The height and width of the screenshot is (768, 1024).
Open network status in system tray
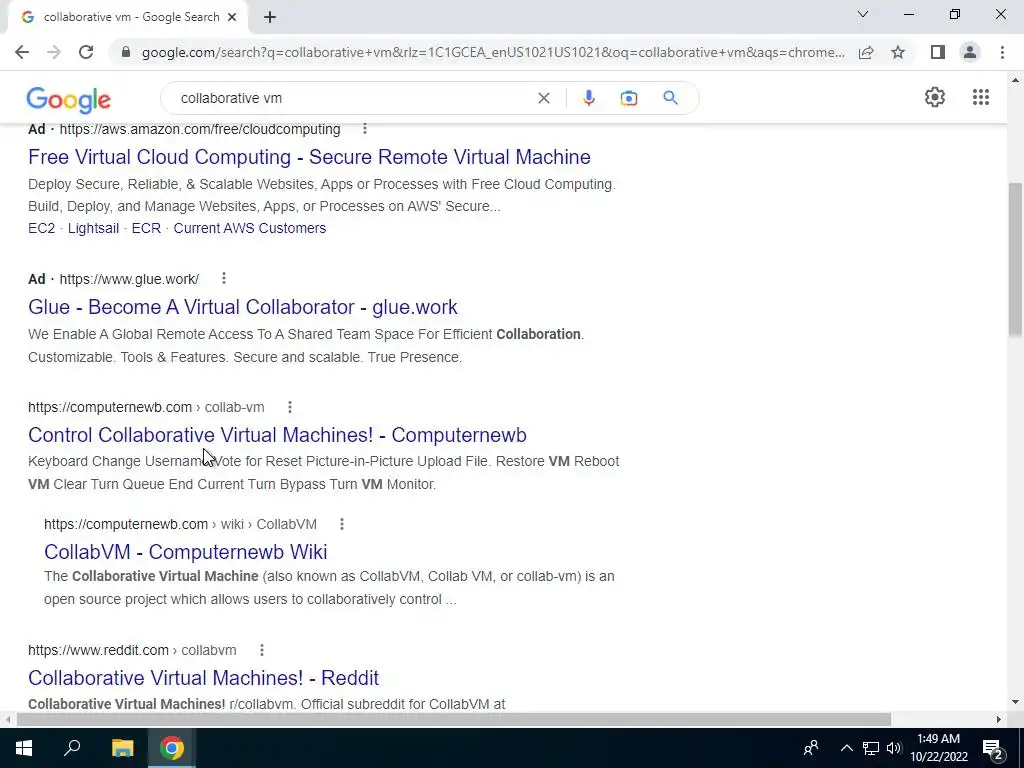(871, 748)
